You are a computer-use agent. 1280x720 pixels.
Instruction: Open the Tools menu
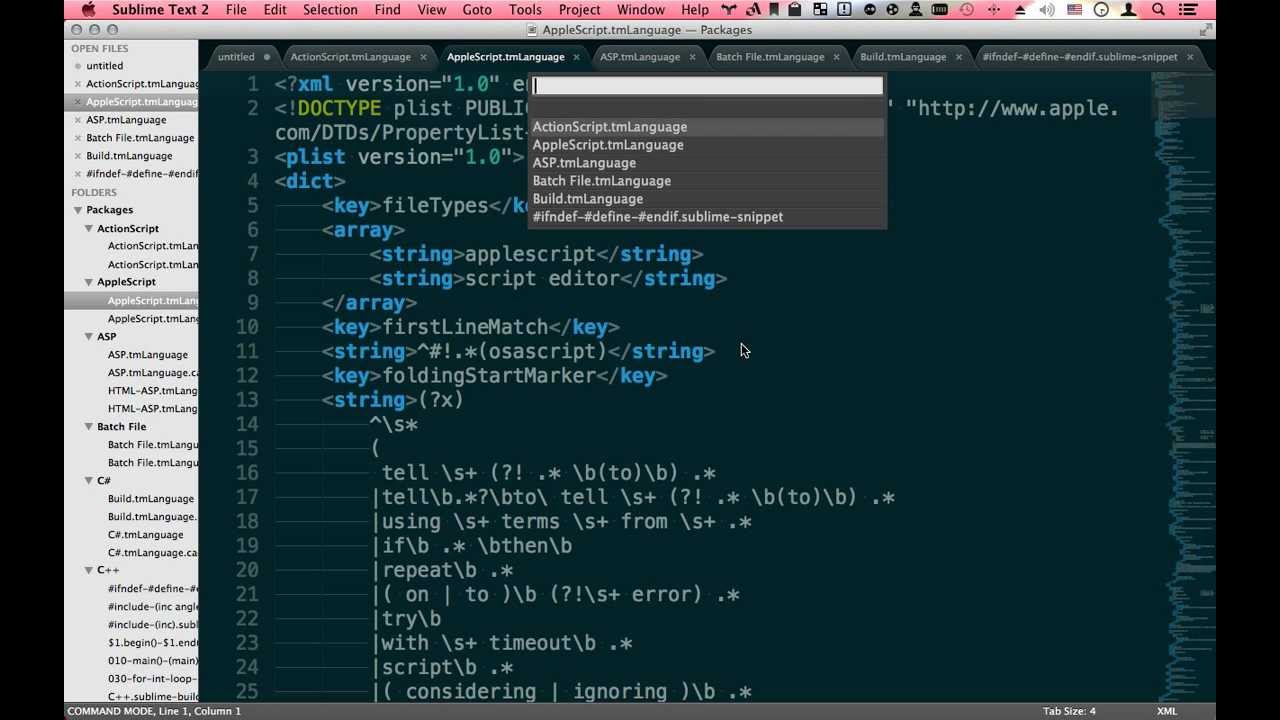(x=525, y=10)
